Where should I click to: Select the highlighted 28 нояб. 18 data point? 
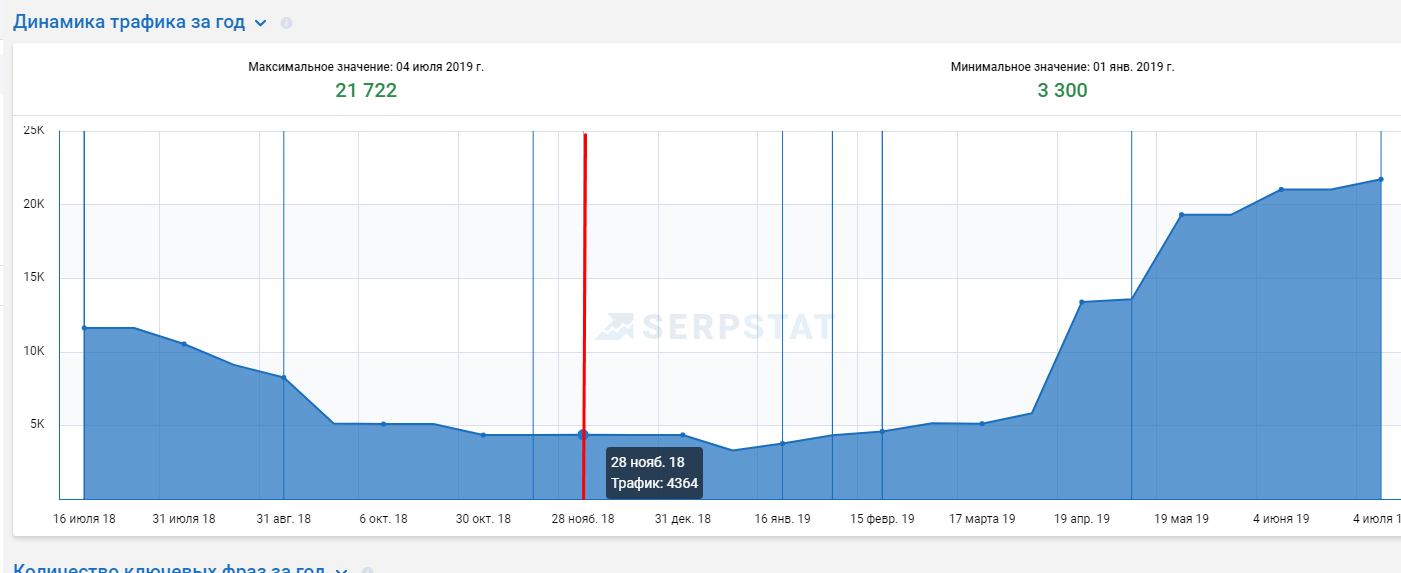point(583,435)
